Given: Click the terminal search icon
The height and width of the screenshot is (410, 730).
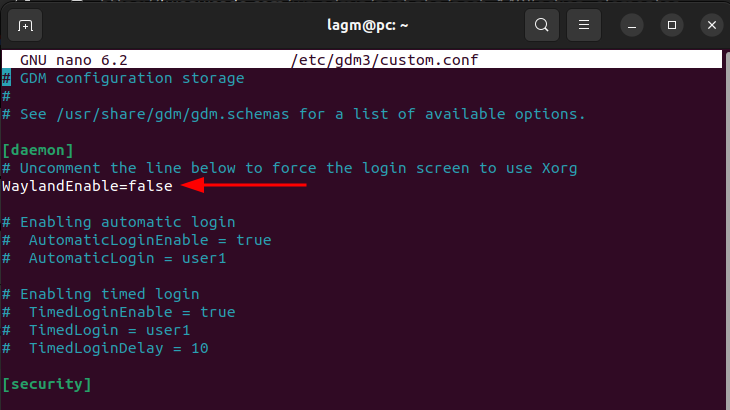Looking at the screenshot, I should pos(541,25).
